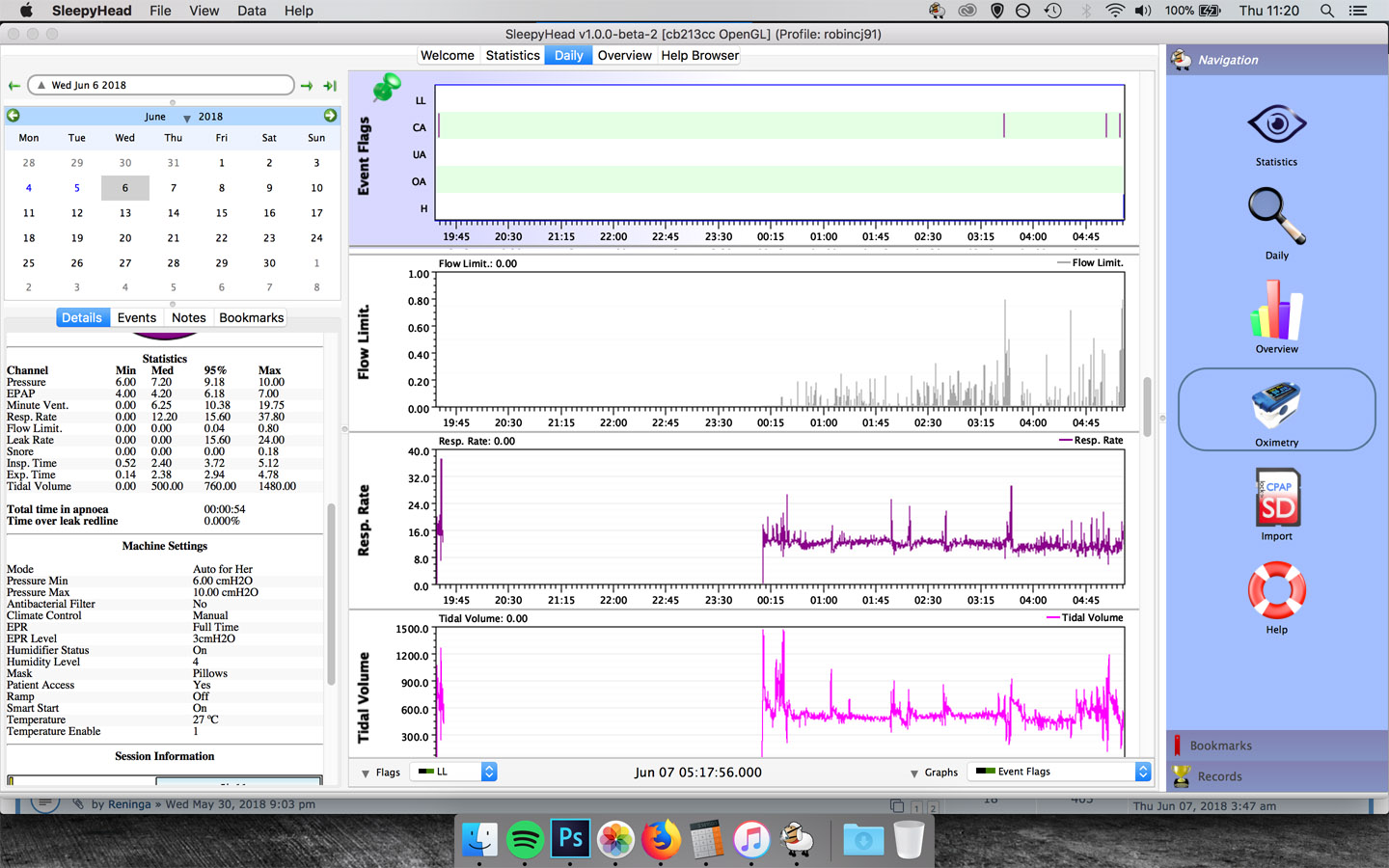Go to next day with green right arrow
1389x868 pixels.
click(307, 86)
